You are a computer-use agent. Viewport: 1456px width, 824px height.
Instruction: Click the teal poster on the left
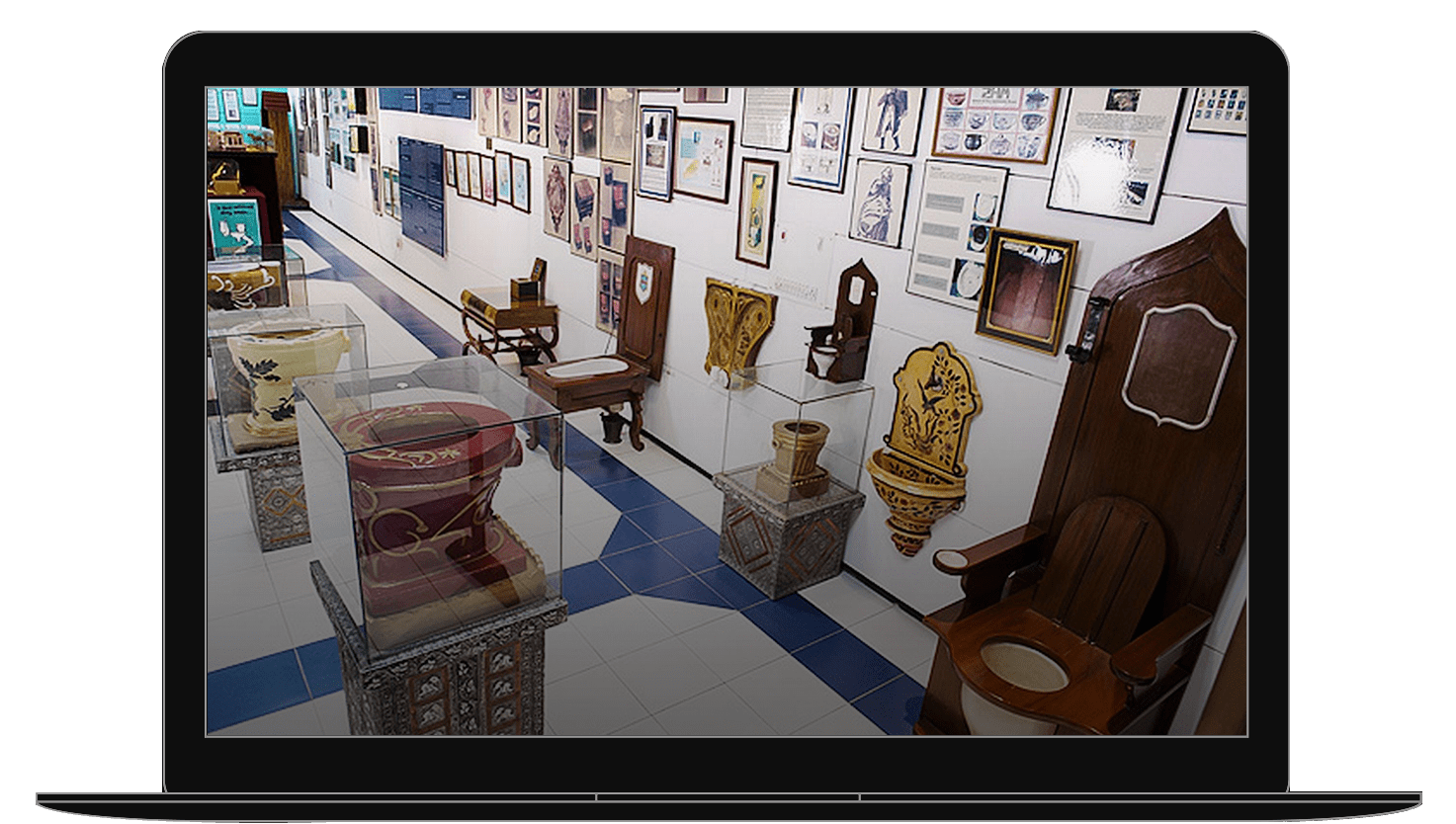click(x=234, y=225)
